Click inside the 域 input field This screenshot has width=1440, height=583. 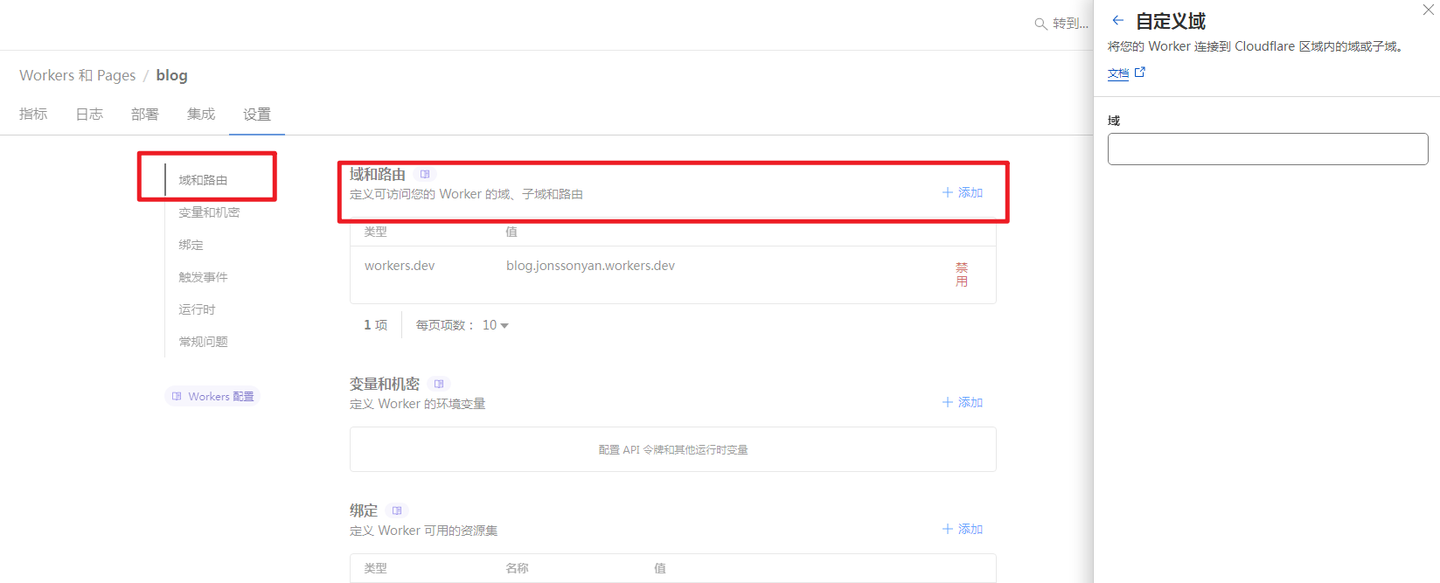coord(1267,148)
